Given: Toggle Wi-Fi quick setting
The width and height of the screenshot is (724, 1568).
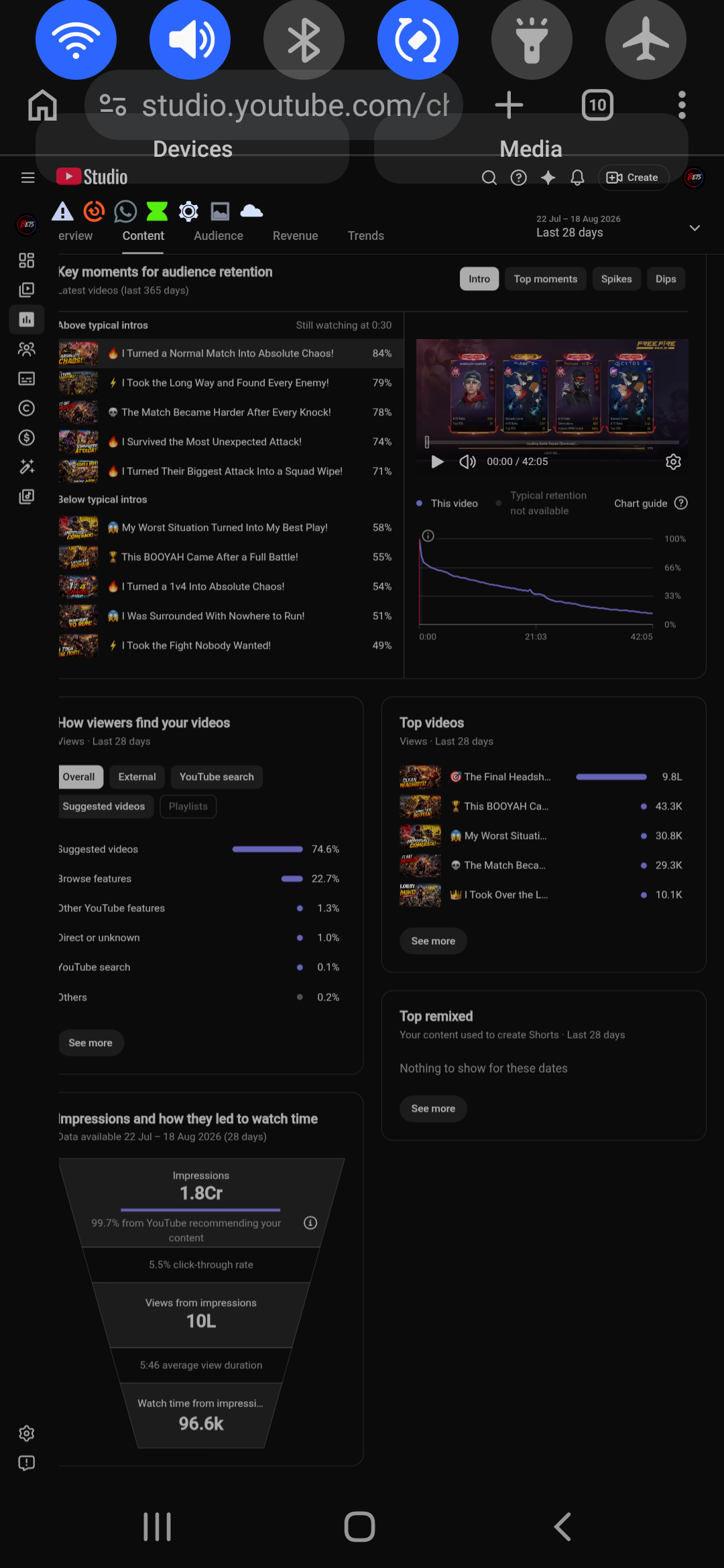Looking at the screenshot, I should 76,39.
